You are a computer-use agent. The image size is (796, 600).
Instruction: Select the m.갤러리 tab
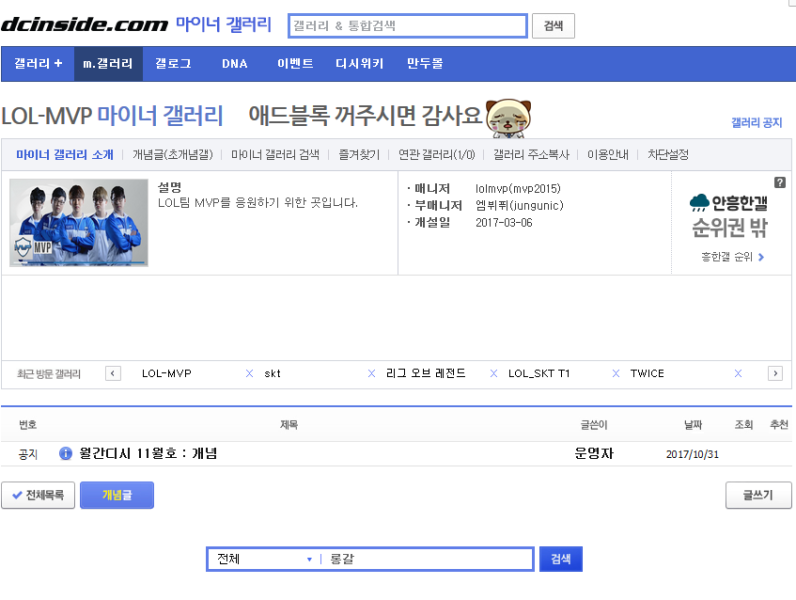tap(108, 63)
